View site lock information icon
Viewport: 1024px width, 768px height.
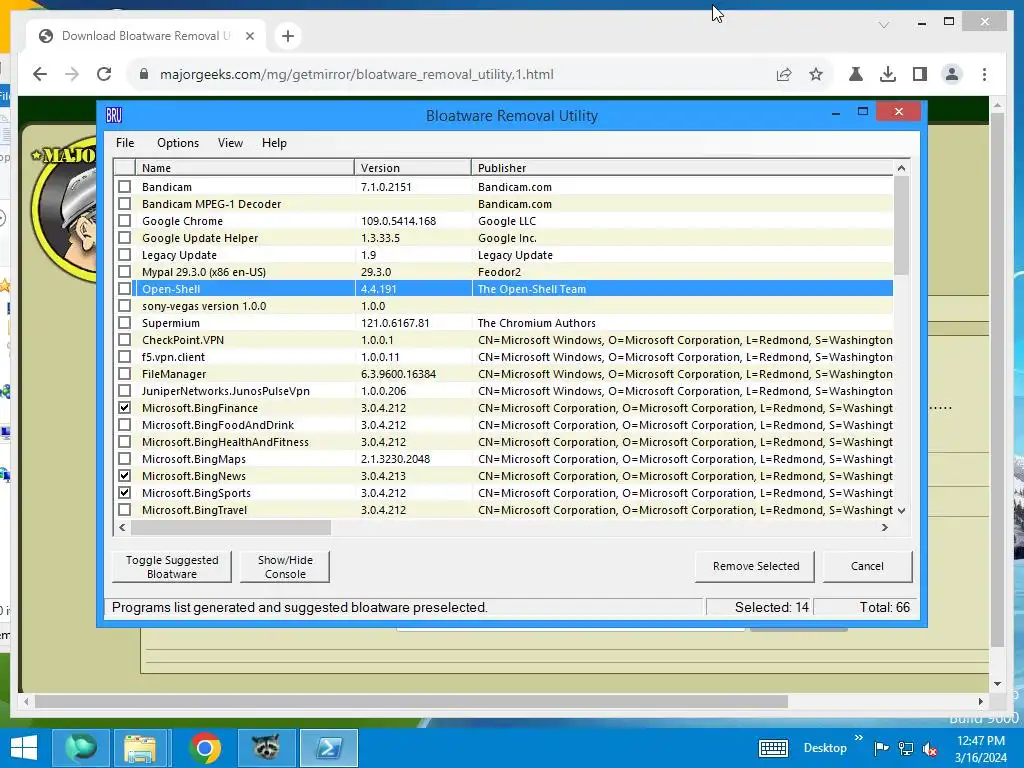tap(144, 74)
